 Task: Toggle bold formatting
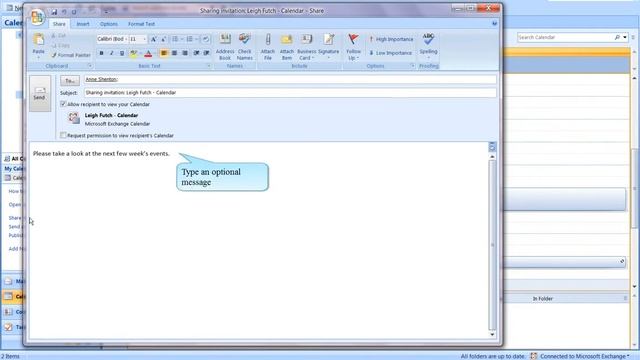pyautogui.click(x=101, y=53)
